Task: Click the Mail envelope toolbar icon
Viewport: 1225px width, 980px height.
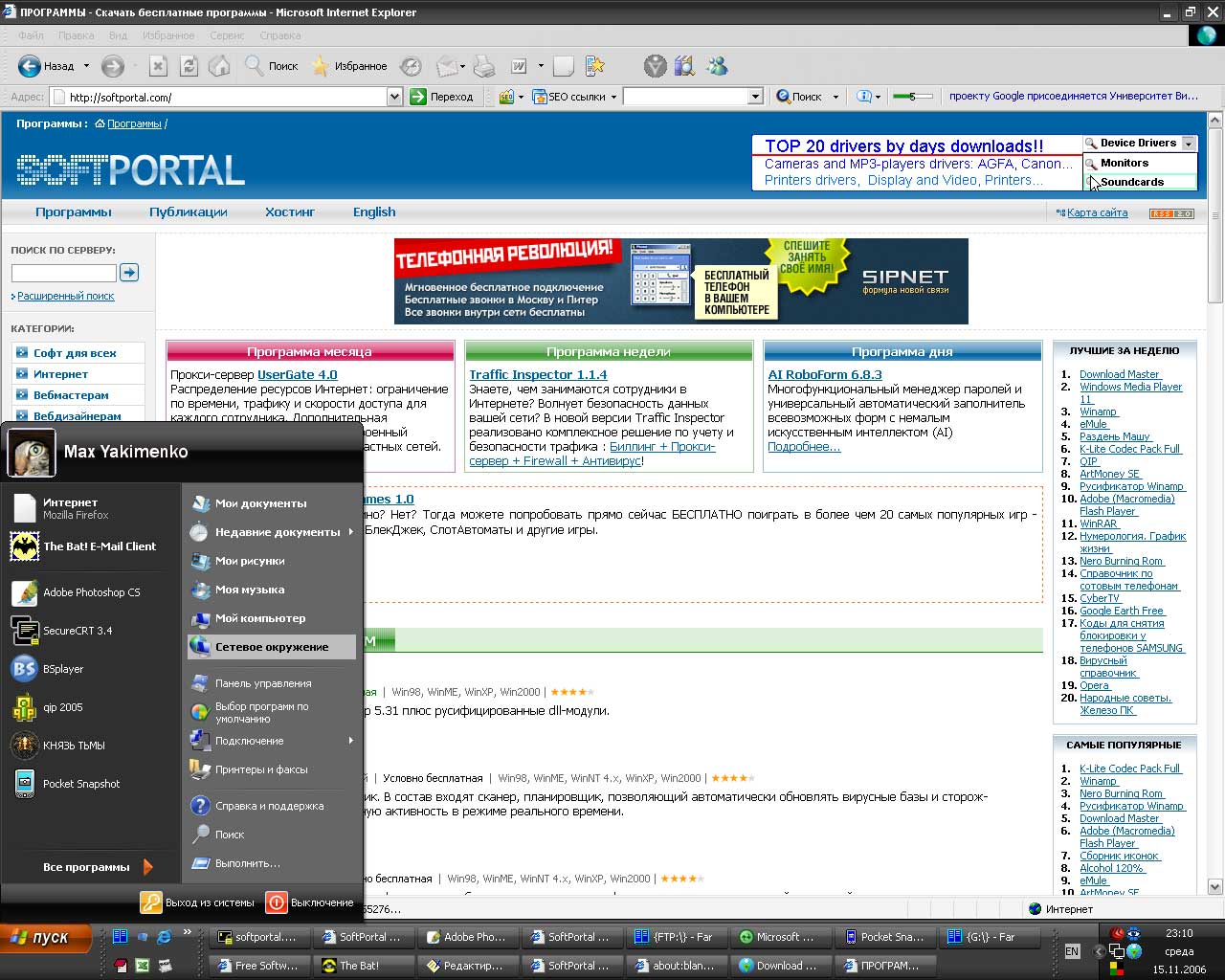Action: pyautogui.click(x=446, y=66)
